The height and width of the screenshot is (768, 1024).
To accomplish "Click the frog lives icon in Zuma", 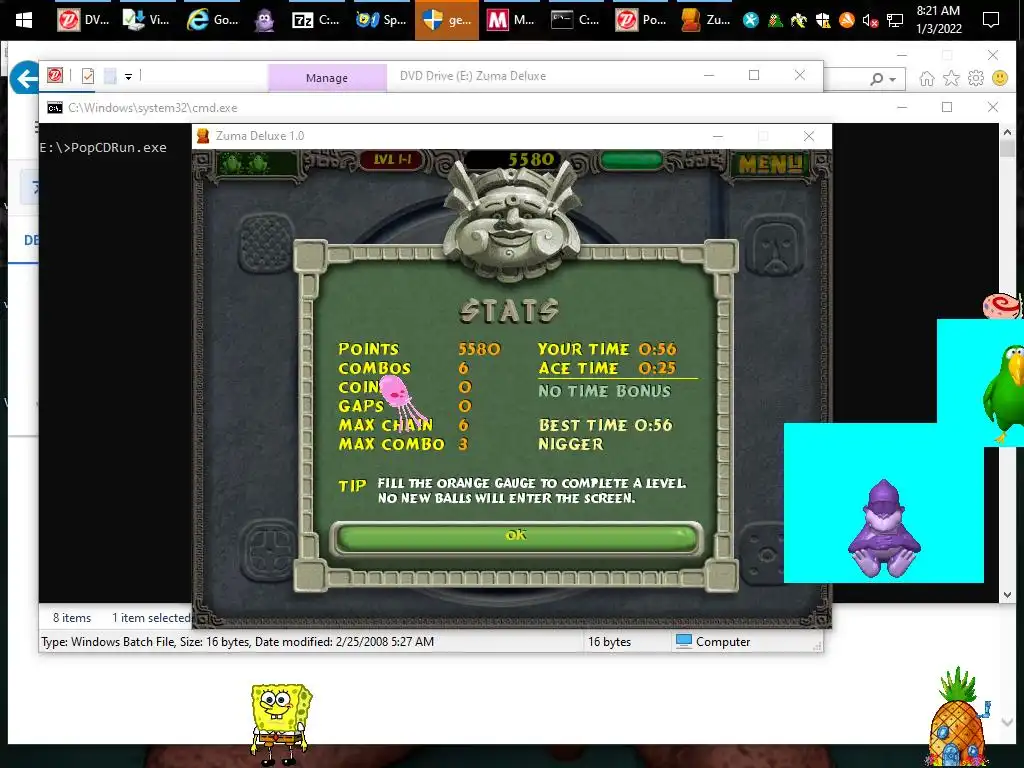I will (x=245, y=163).
